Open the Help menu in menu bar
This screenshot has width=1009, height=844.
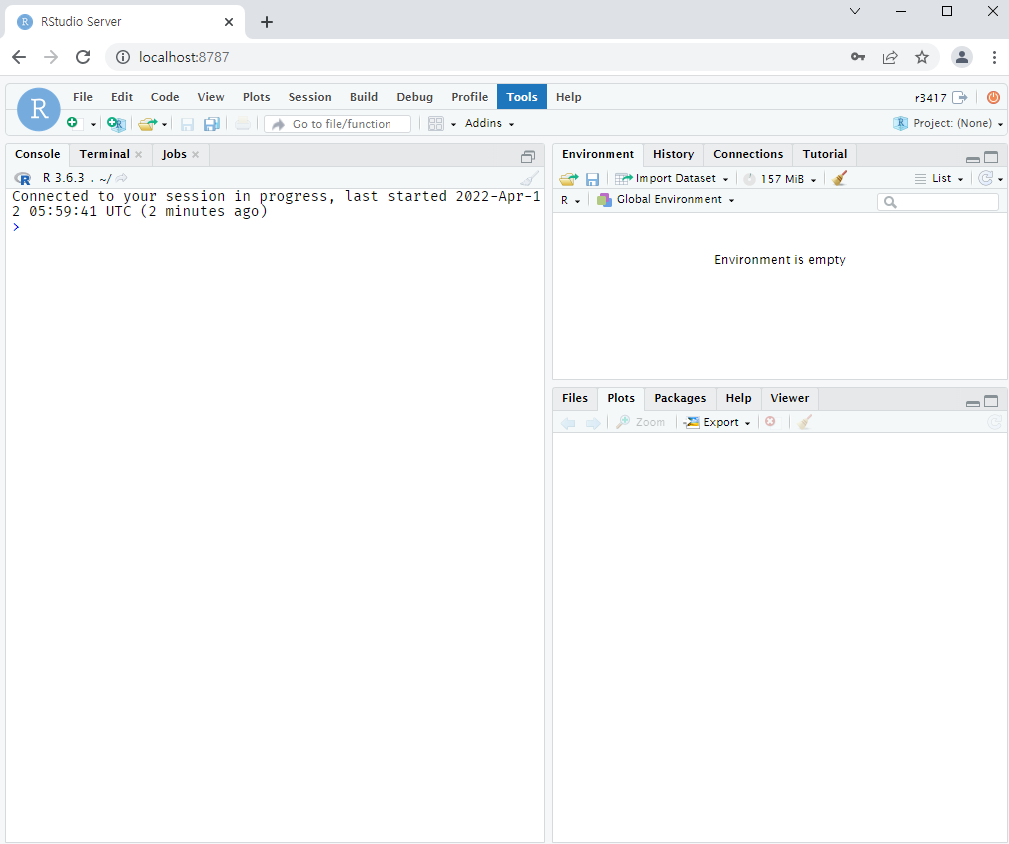tap(569, 97)
